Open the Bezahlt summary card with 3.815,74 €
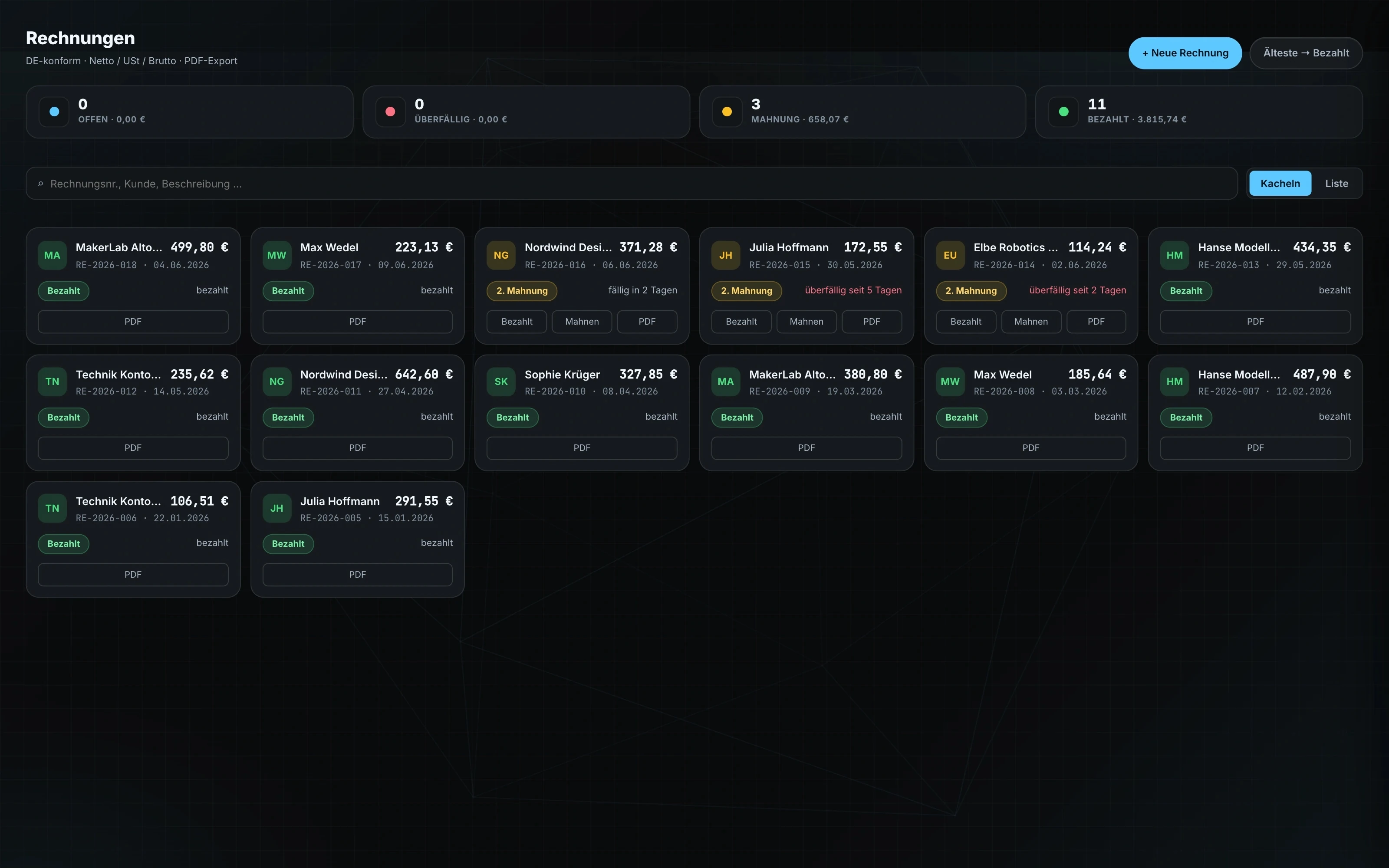 pos(1198,112)
